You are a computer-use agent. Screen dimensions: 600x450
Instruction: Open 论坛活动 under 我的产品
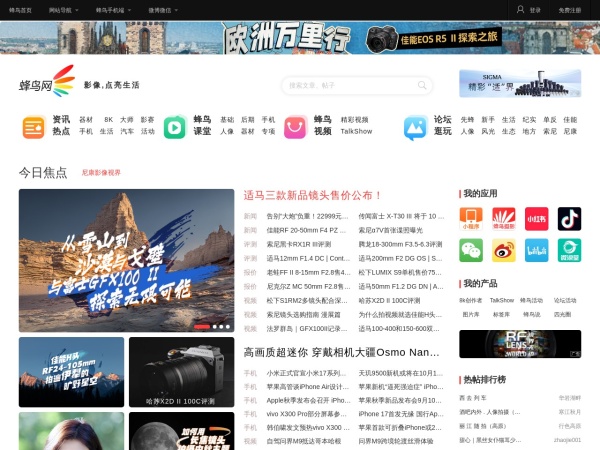coord(565,300)
